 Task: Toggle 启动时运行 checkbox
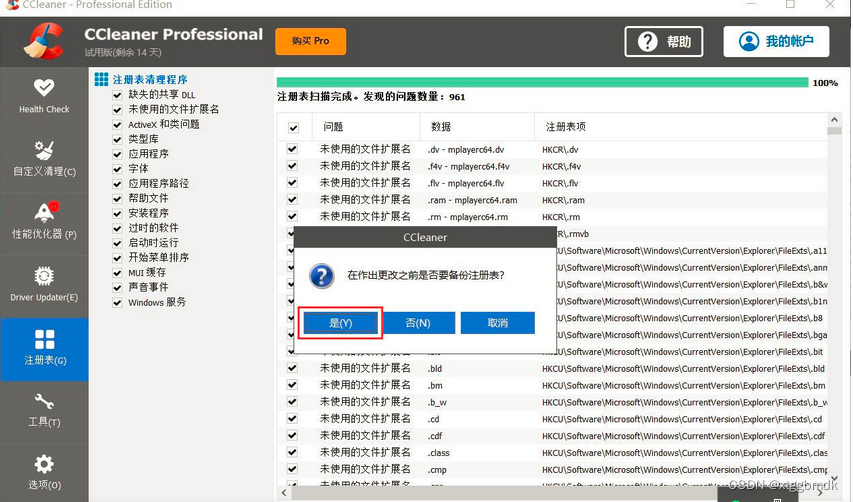(117, 243)
